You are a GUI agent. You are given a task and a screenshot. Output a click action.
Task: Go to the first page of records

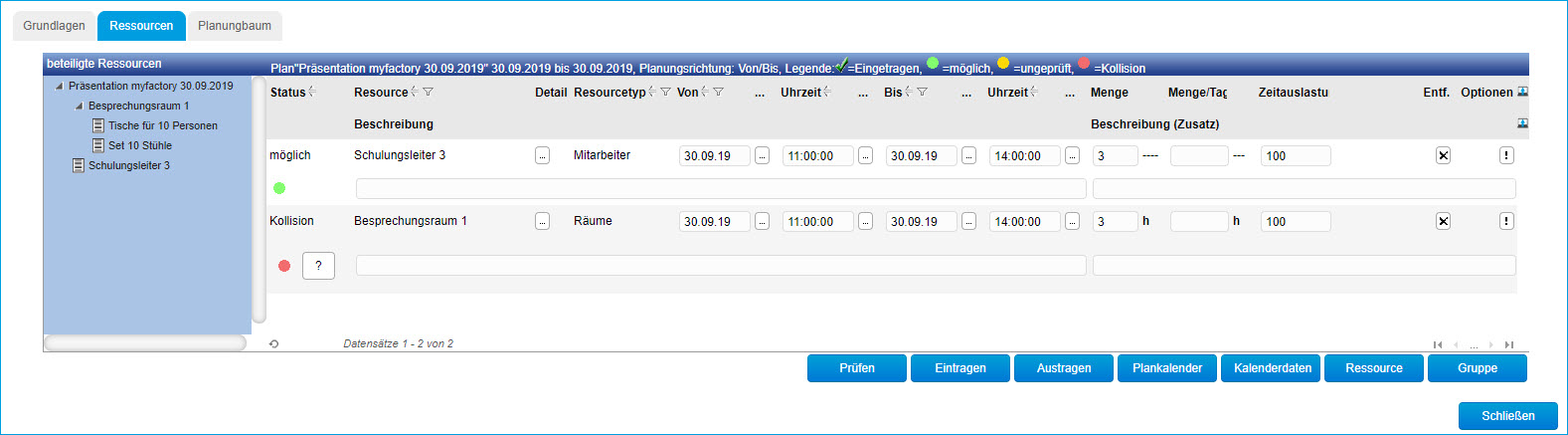tap(1438, 344)
